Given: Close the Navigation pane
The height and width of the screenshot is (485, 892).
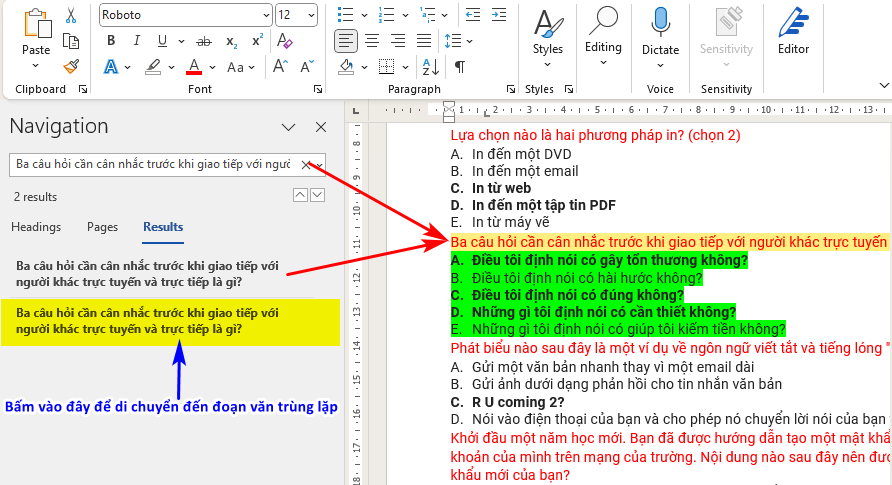Looking at the screenshot, I should pos(321,127).
